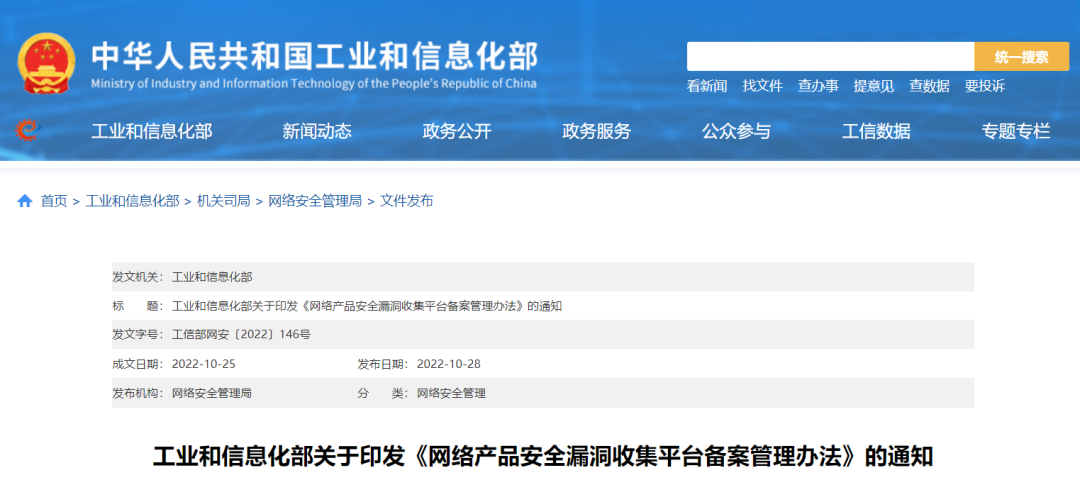Viewport: 1080px width, 485px height.
Task: Click the 发布机构 value 网络安全管理局
Action: tap(211, 393)
